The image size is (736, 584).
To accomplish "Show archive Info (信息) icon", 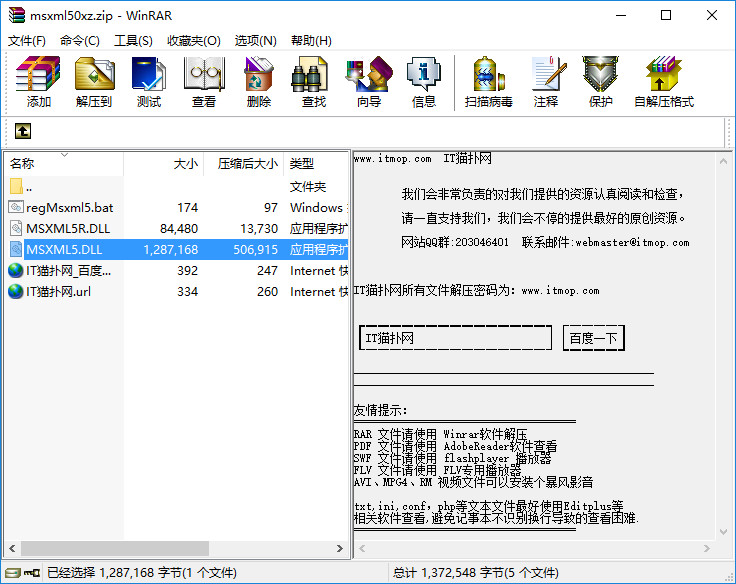I will pos(424,74).
